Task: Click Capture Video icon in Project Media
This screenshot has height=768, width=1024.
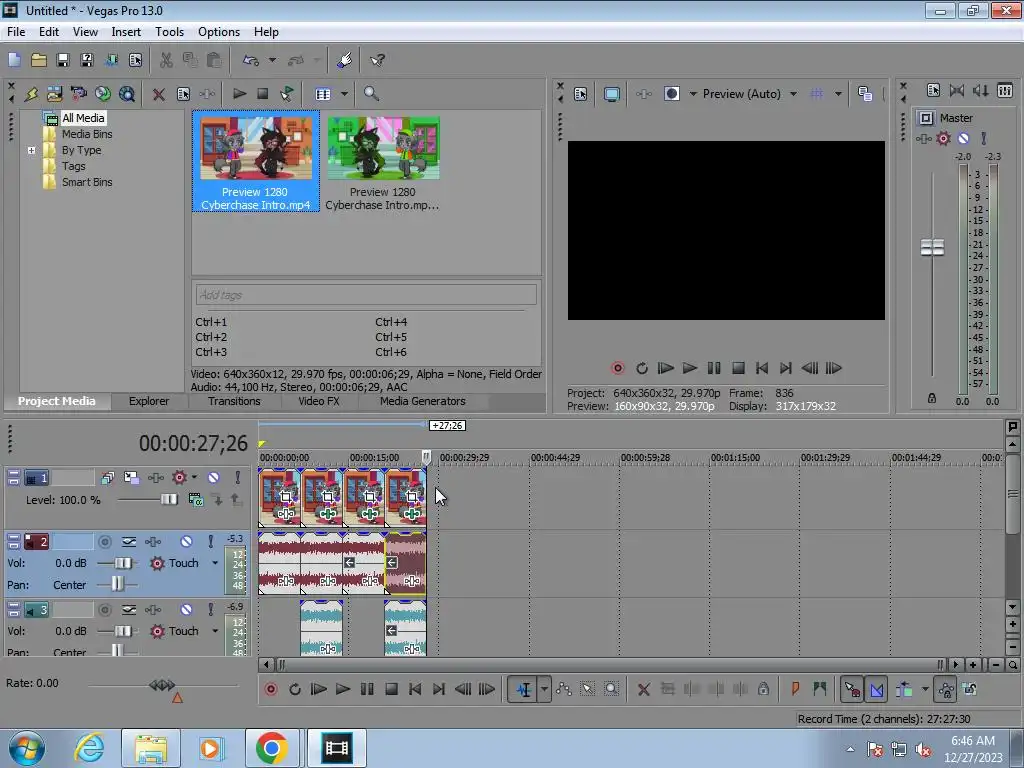Action: tap(79, 94)
